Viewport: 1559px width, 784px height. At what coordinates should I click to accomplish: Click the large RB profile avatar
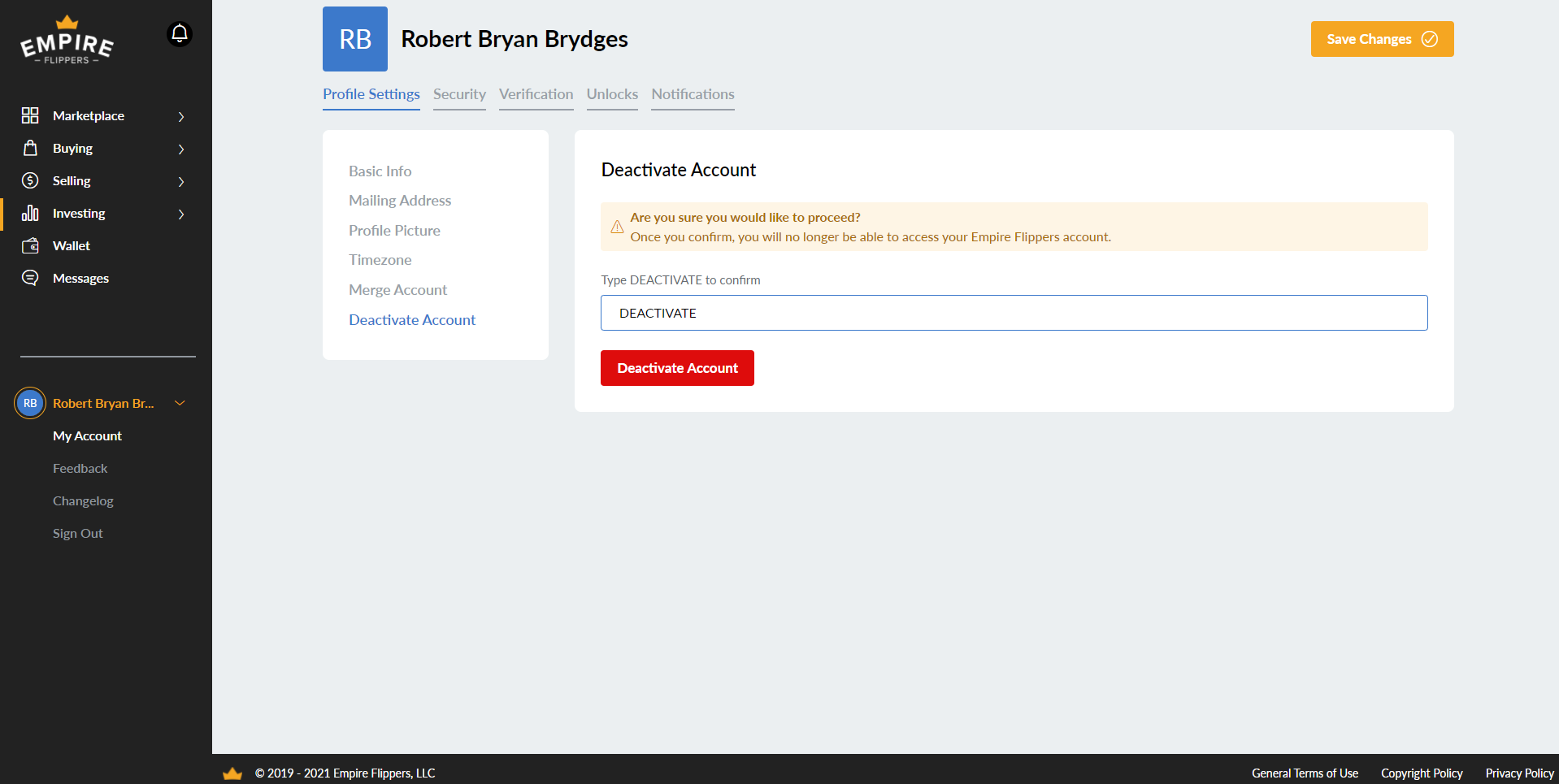(x=355, y=39)
